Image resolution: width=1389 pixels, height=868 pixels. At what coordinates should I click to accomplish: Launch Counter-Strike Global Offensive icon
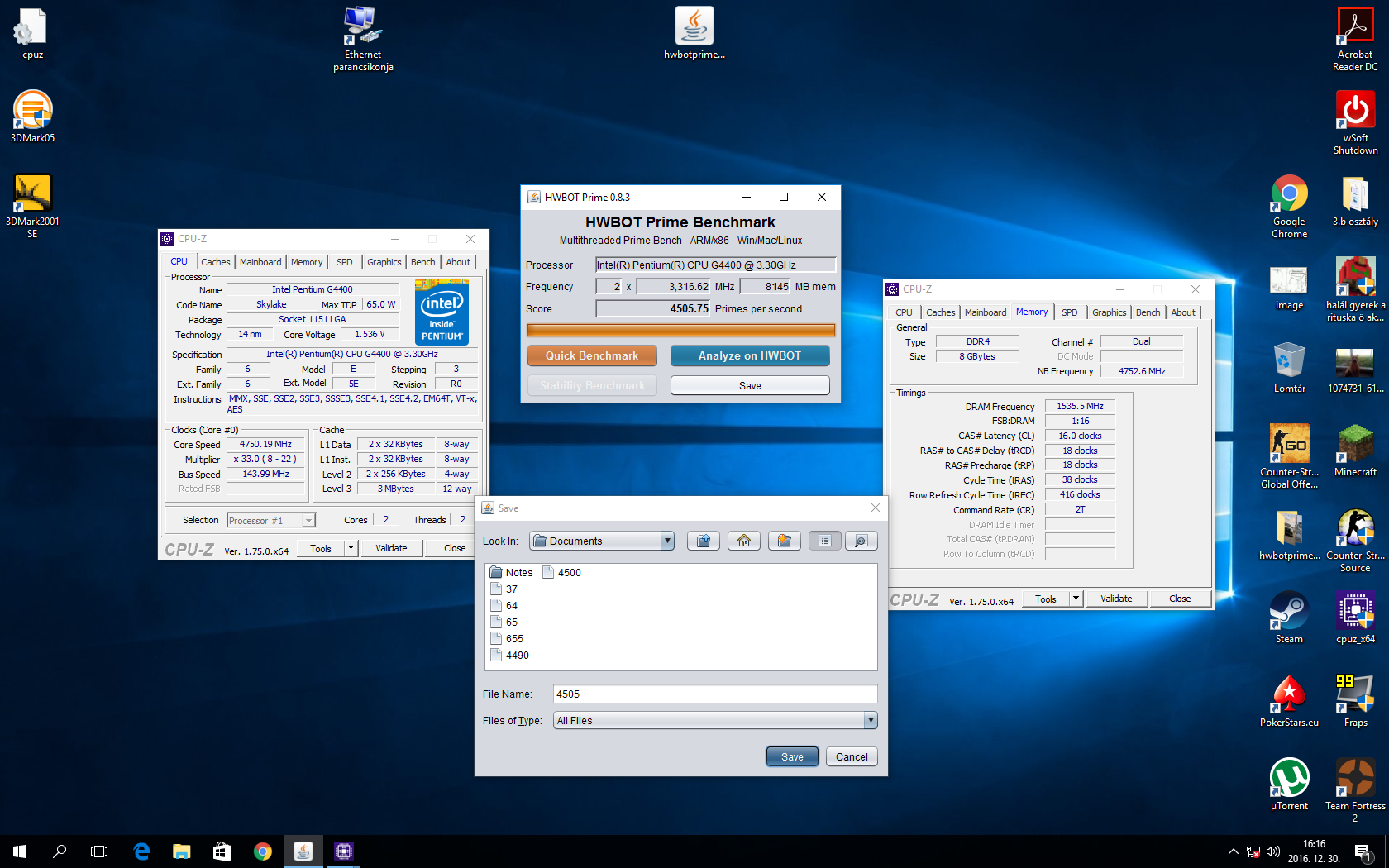click(x=1289, y=455)
